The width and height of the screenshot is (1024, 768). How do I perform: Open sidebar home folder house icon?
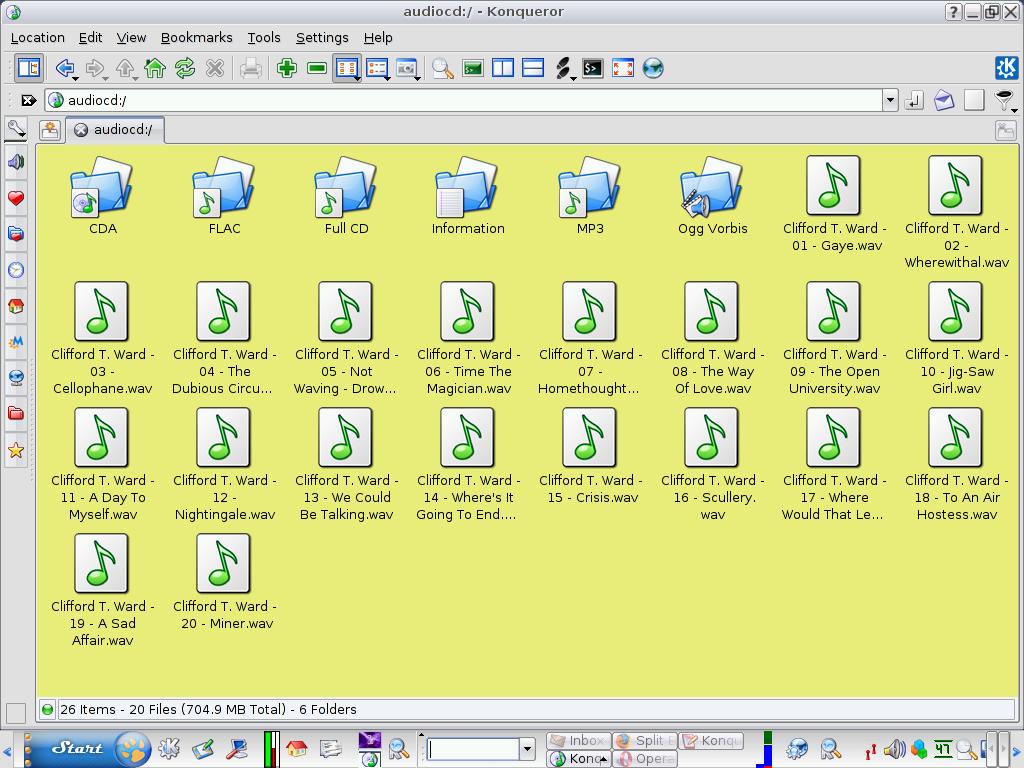point(16,306)
